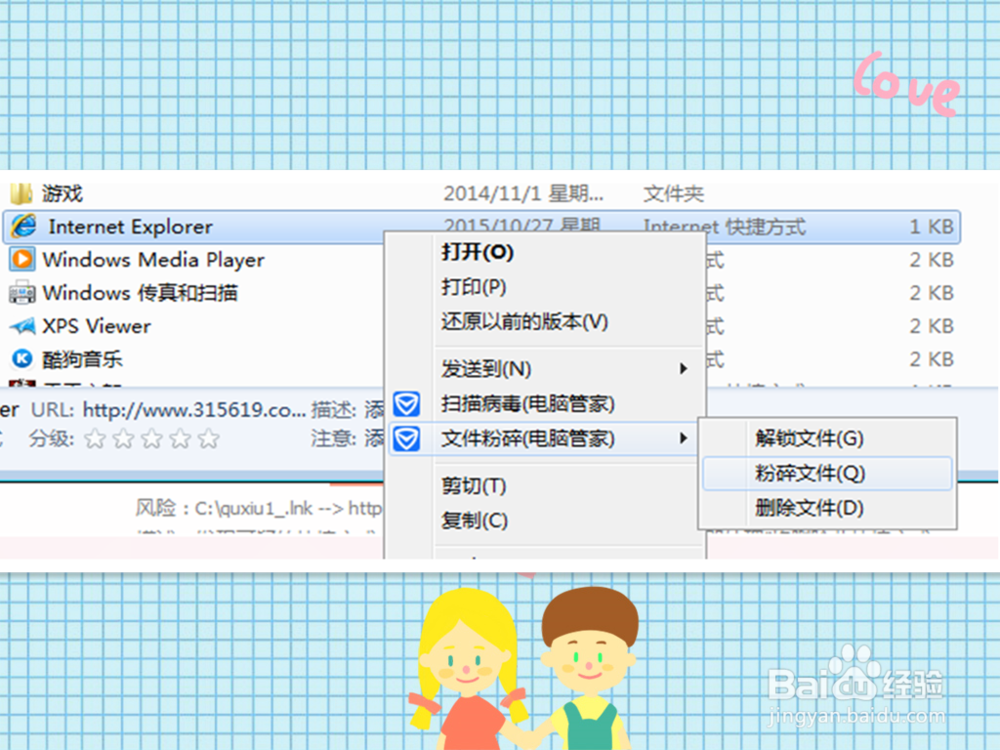
Task: Click the 描述 field in details pane
Action: pyautogui.click(x=347, y=409)
